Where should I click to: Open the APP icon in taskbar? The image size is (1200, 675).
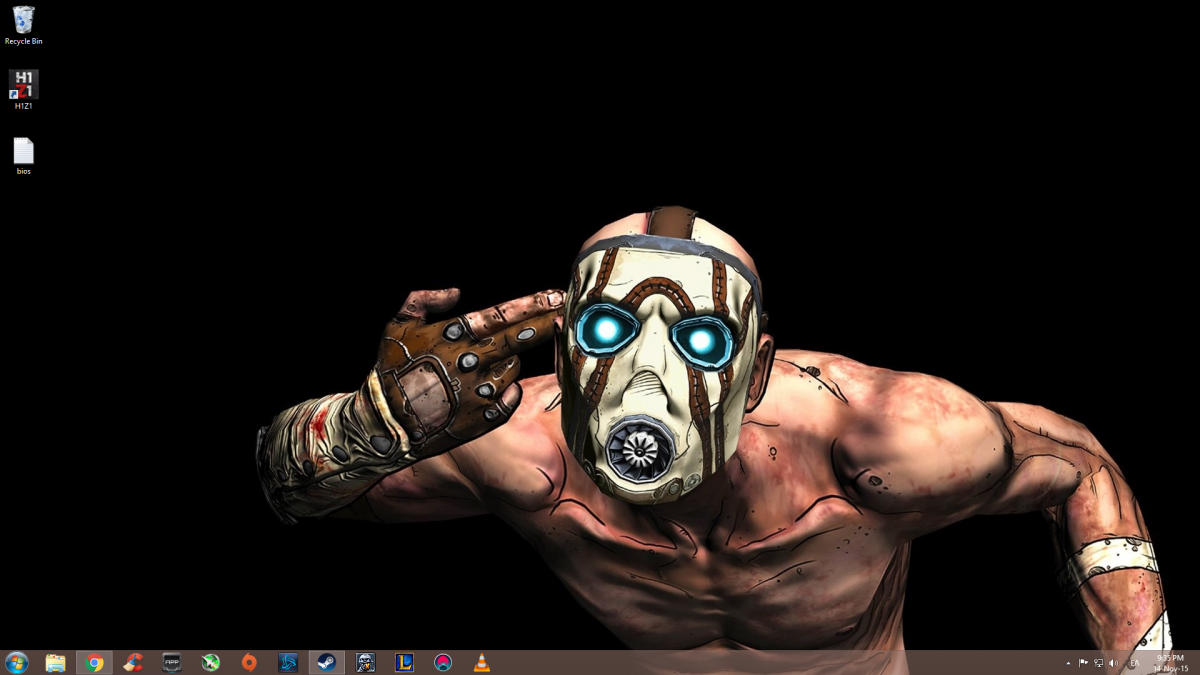(x=172, y=663)
